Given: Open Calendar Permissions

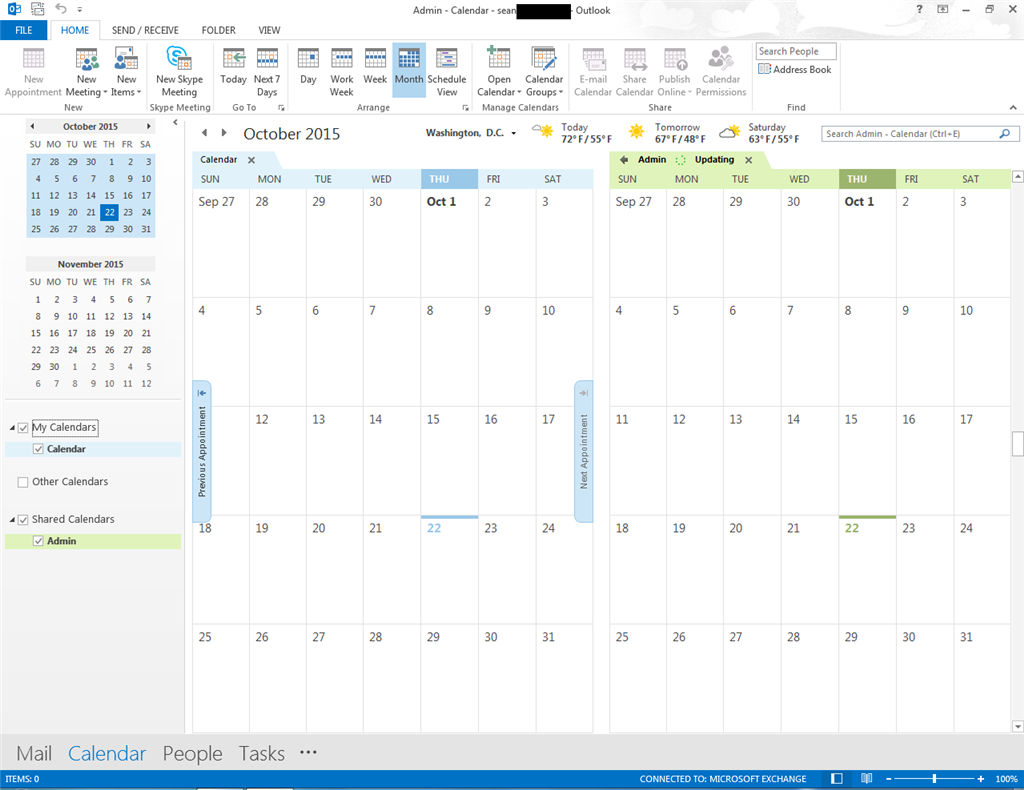Looking at the screenshot, I should pos(721,72).
